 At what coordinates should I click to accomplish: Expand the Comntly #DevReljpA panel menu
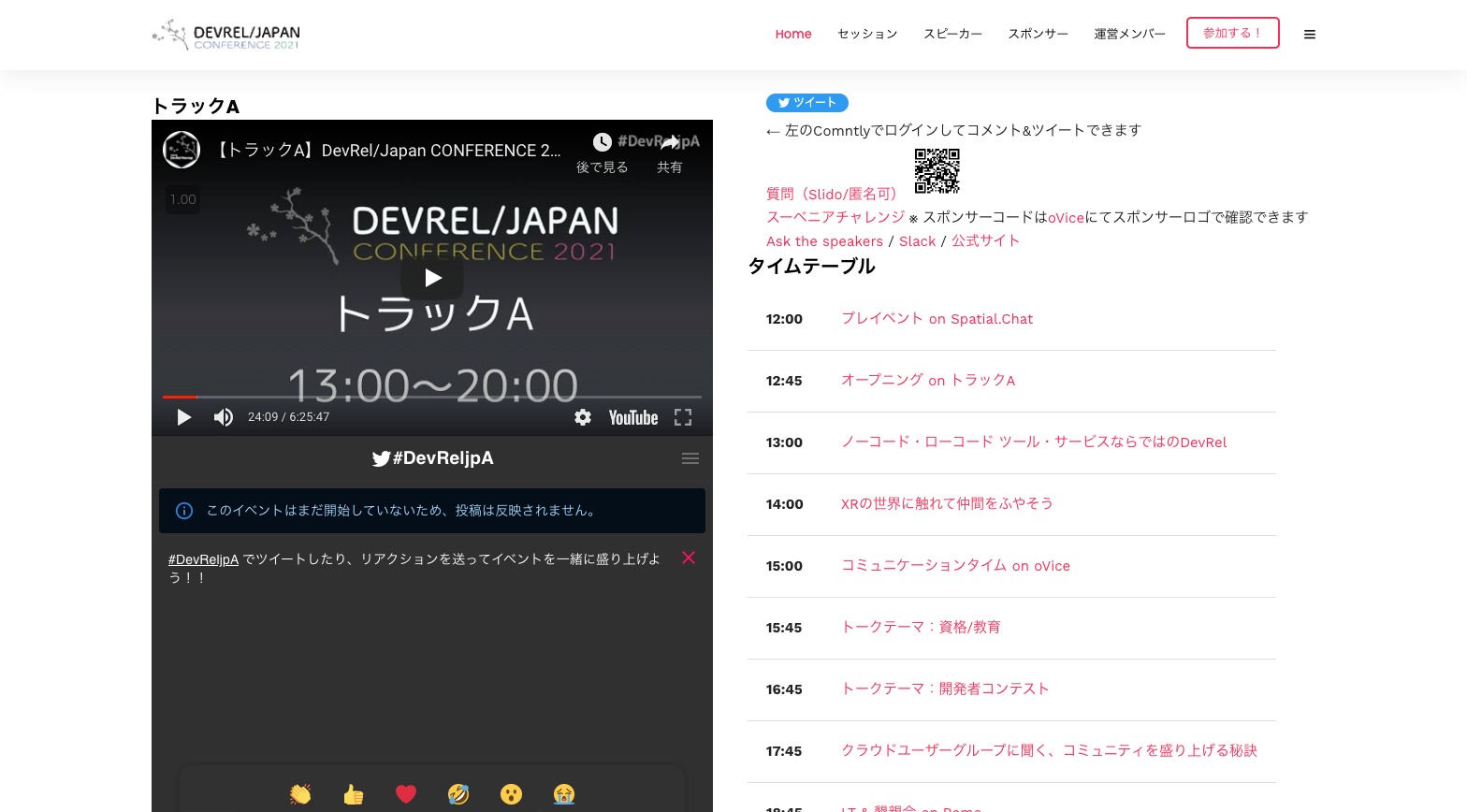click(x=690, y=458)
